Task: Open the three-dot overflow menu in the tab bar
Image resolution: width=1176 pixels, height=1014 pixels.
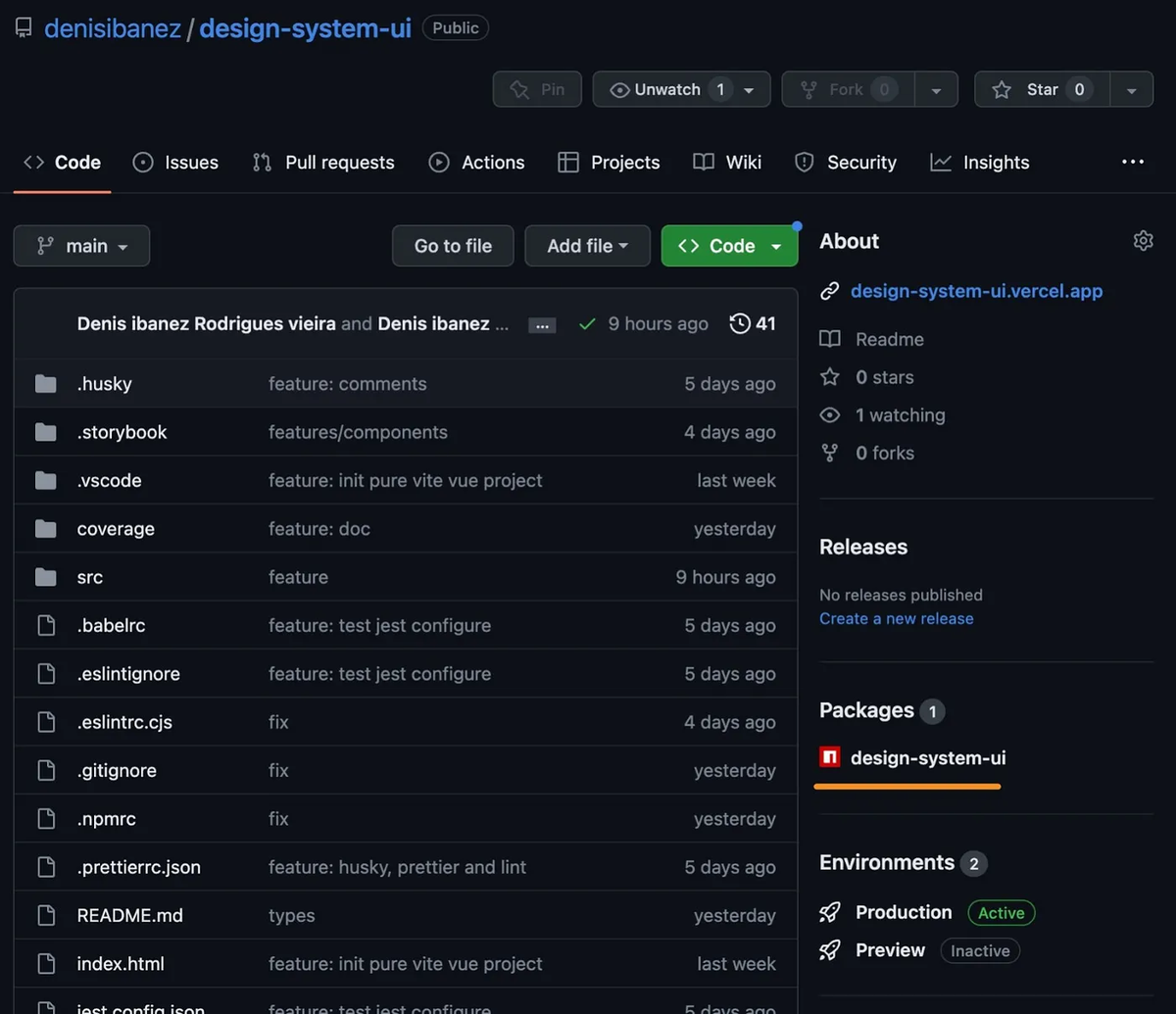Action: (1133, 162)
